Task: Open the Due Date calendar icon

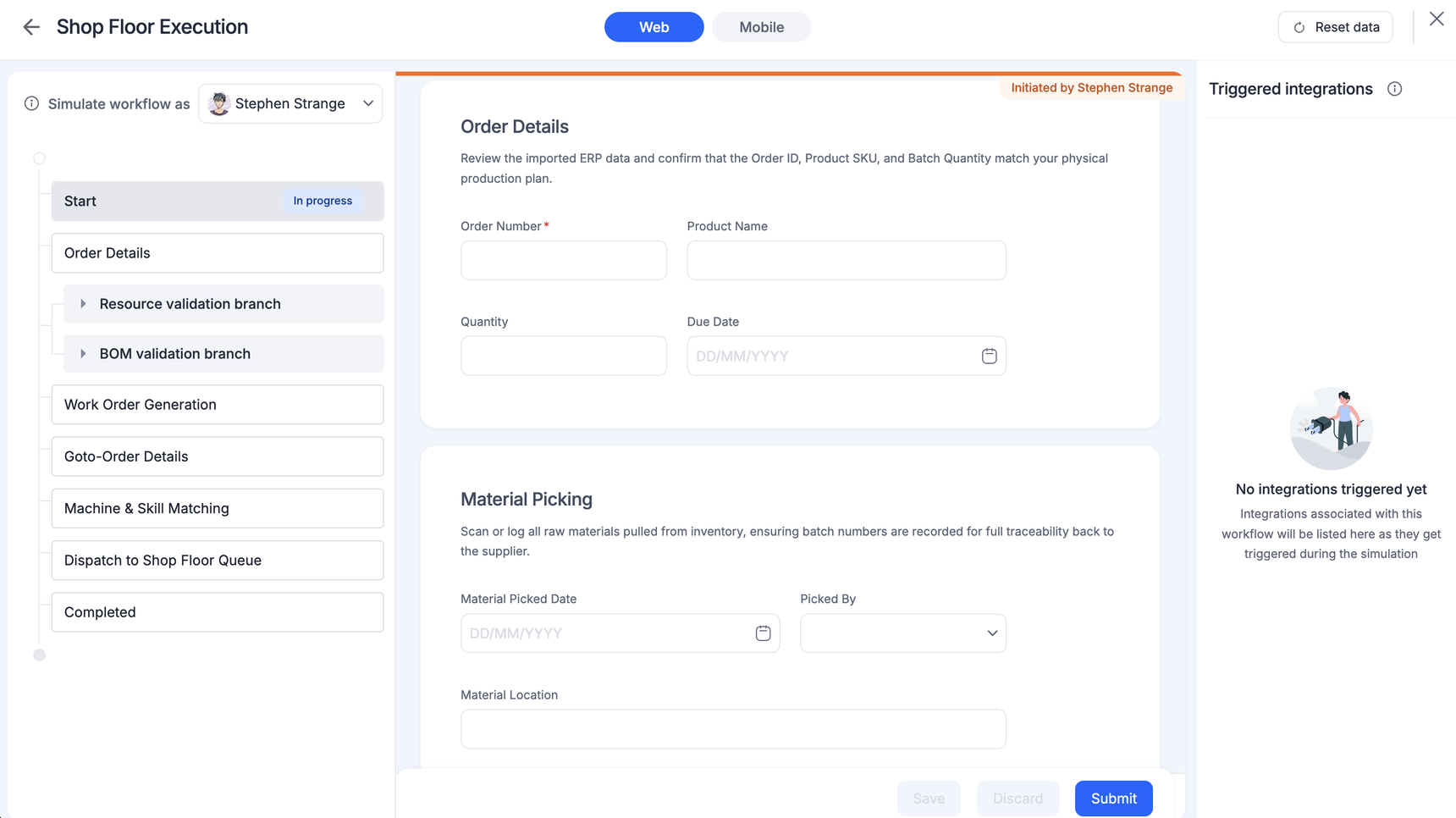Action: click(989, 356)
